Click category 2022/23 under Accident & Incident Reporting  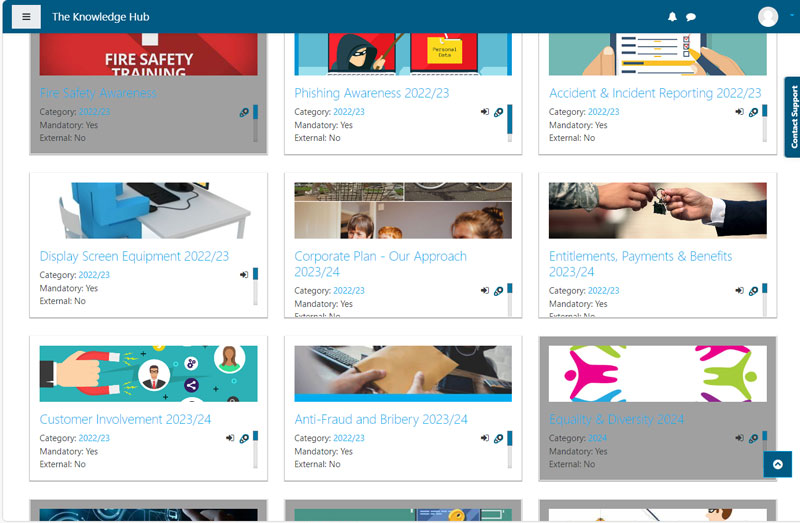(604, 112)
